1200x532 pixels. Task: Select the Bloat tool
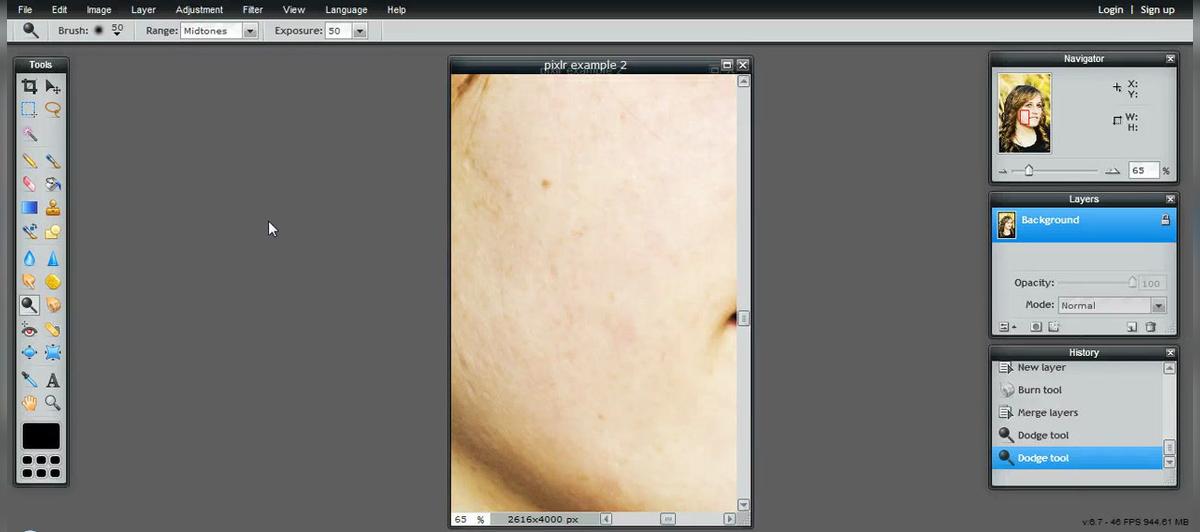click(x=29, y=353)
